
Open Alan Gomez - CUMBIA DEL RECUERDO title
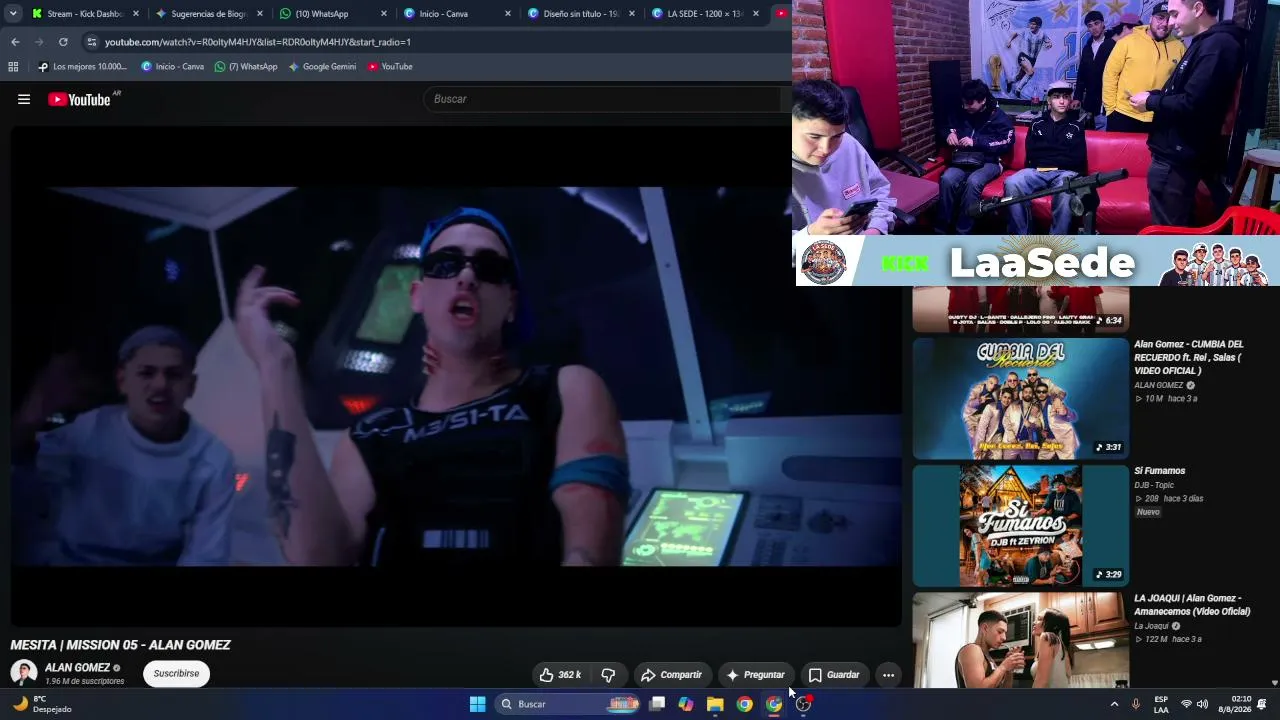1189,357
